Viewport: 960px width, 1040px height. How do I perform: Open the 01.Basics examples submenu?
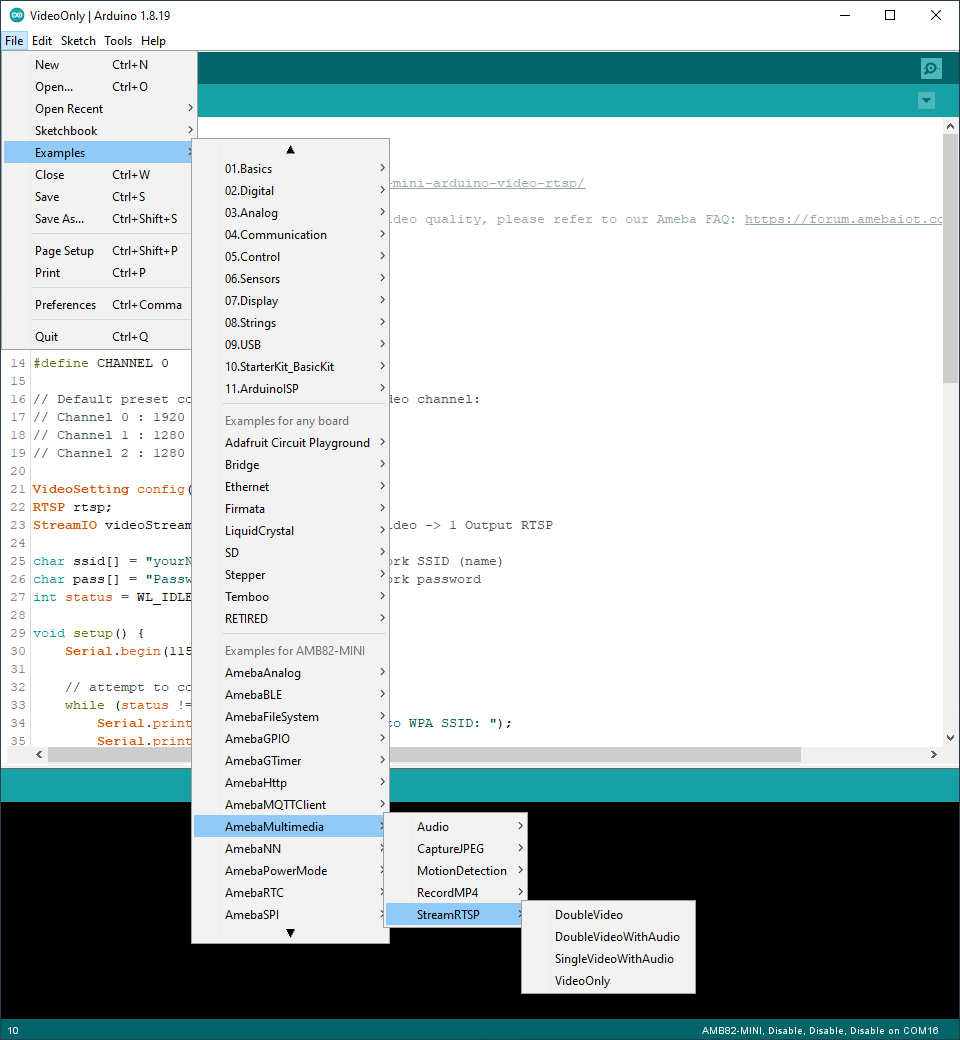pyautogui.click(x=248, y=169)
